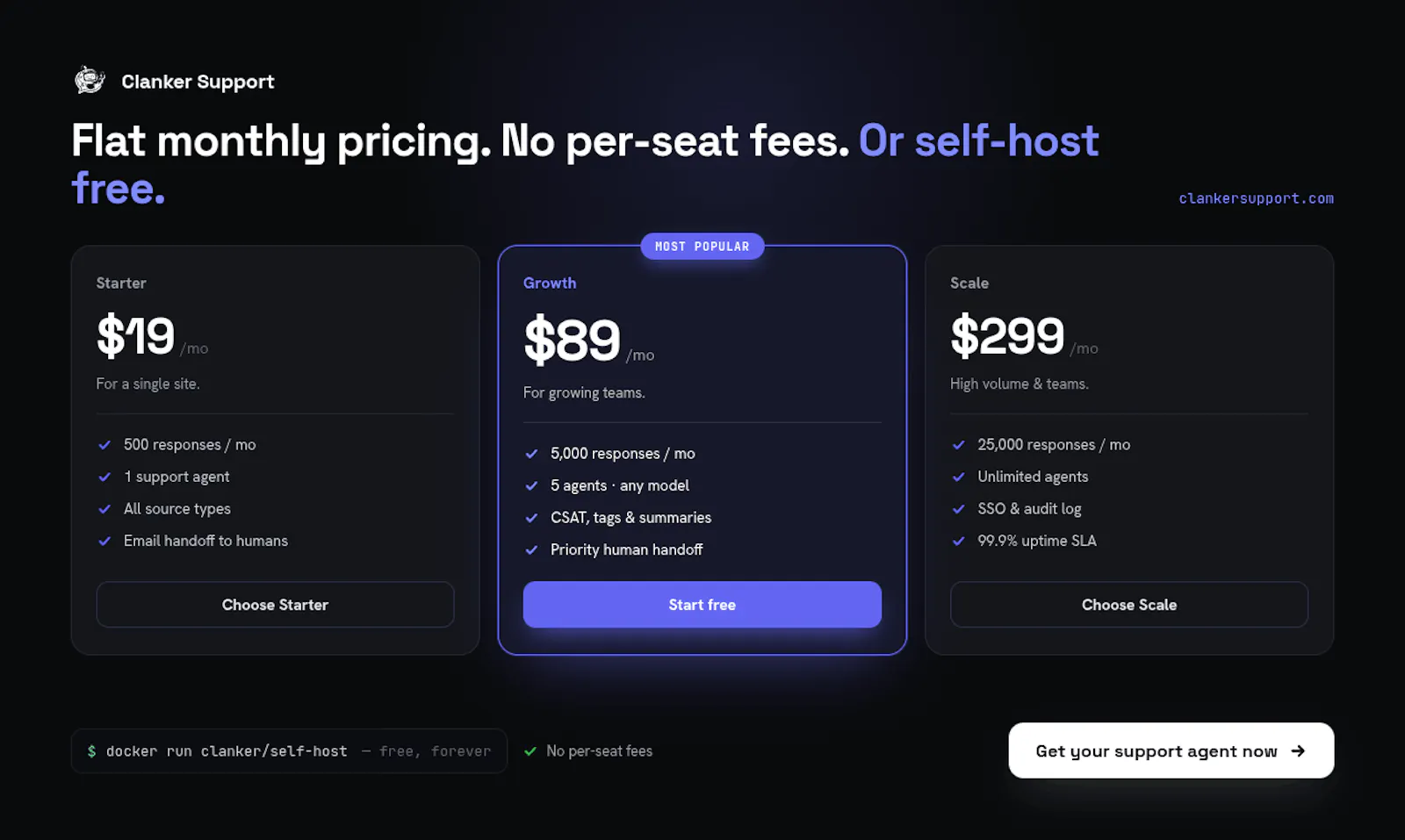Click the dollar prompt icon in the docker command
1405x840 pixels.
(91, 751)
